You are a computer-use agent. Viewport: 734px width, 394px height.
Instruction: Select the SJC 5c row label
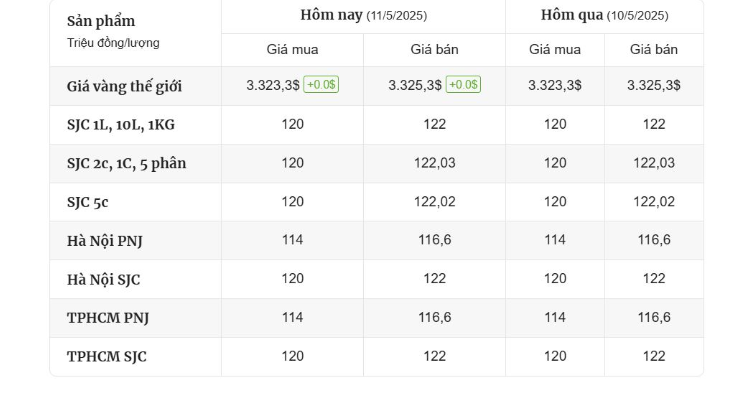(x=88, y=202)
